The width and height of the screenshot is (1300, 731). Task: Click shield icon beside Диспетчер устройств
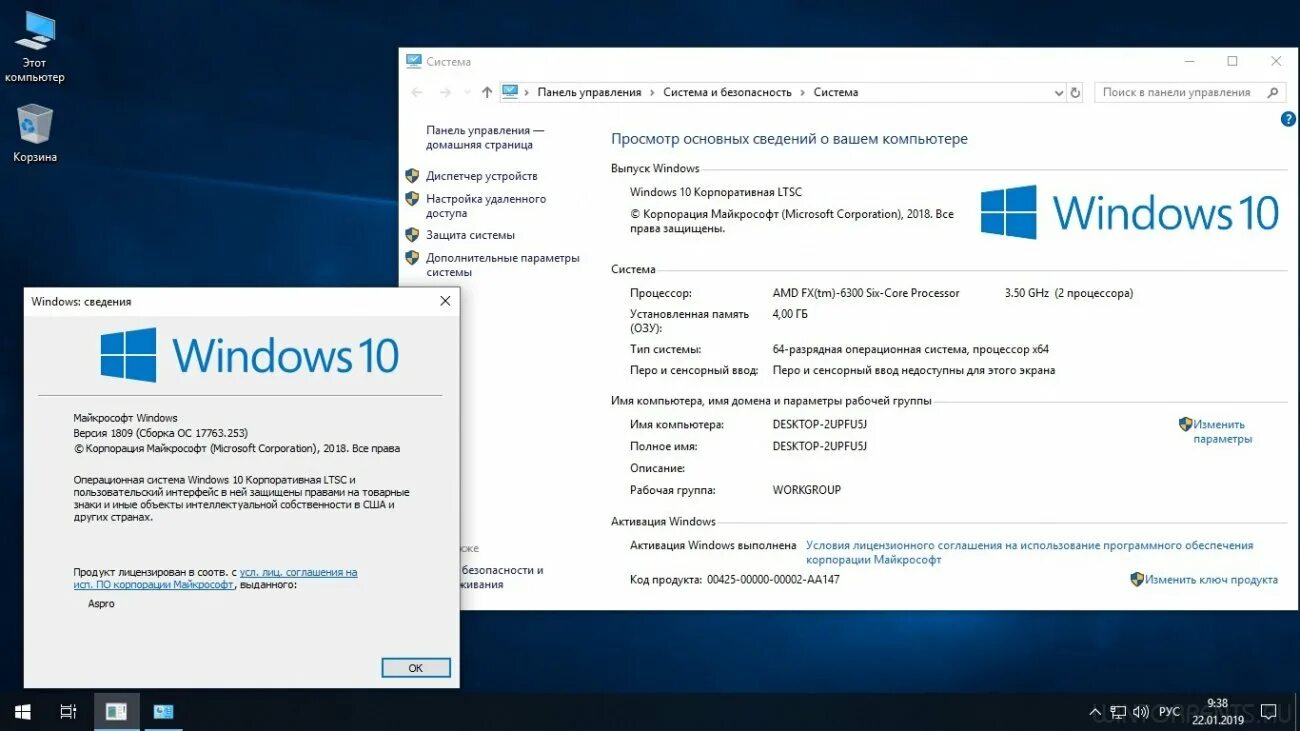pos(412,176)
